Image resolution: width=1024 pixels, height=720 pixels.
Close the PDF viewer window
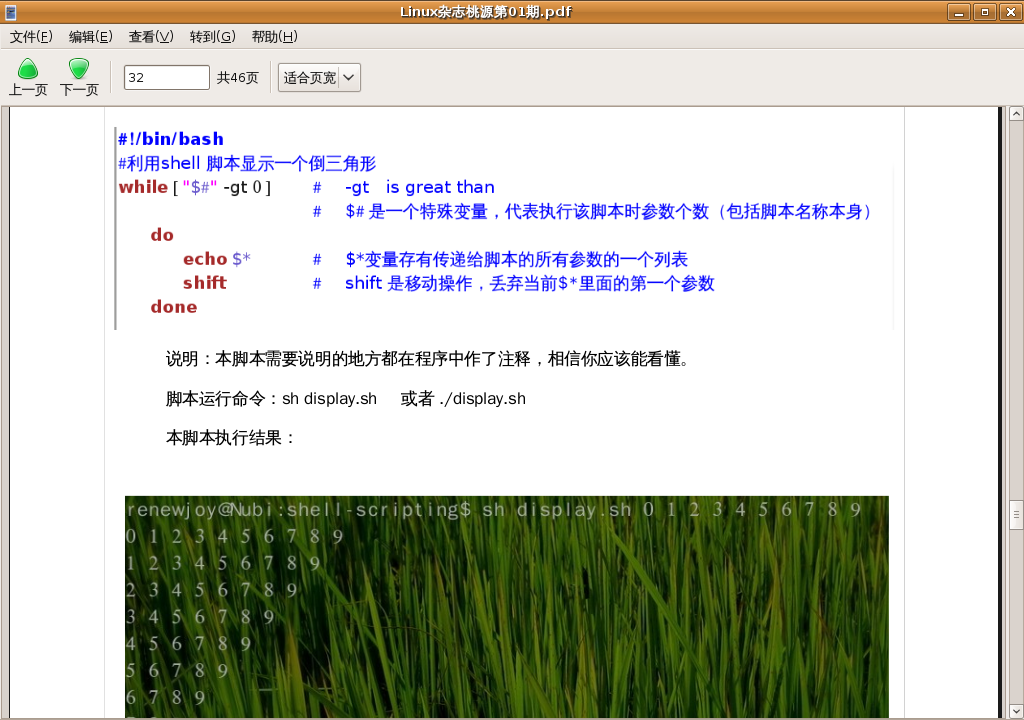coord(1011,12)
